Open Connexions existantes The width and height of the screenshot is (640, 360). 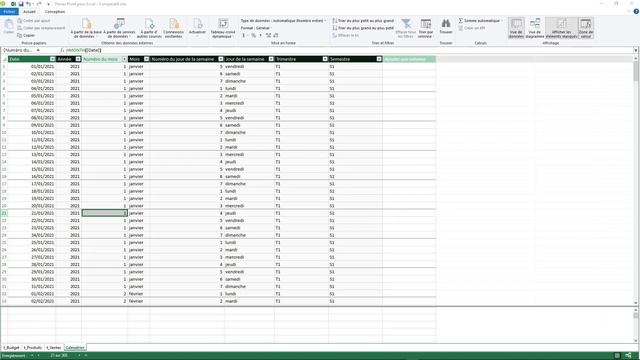pos(173,28)
